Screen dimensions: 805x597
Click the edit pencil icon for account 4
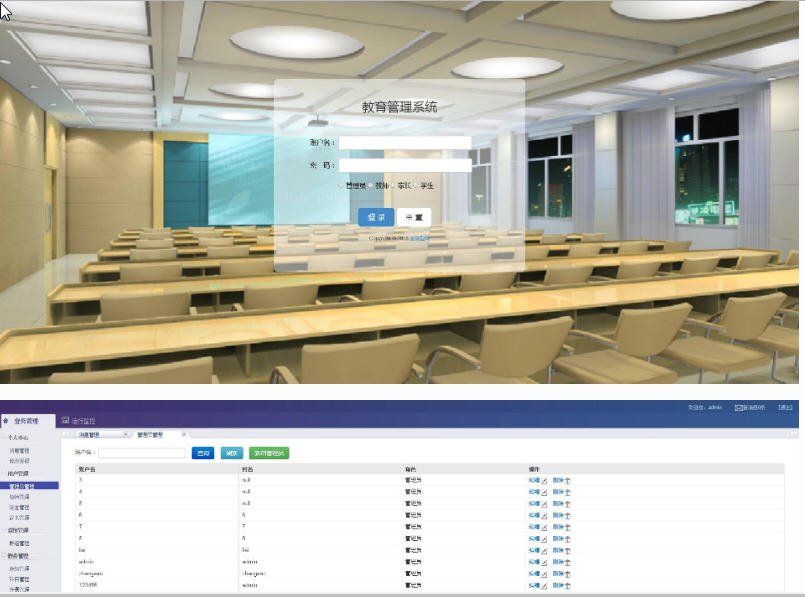point(544,492)
